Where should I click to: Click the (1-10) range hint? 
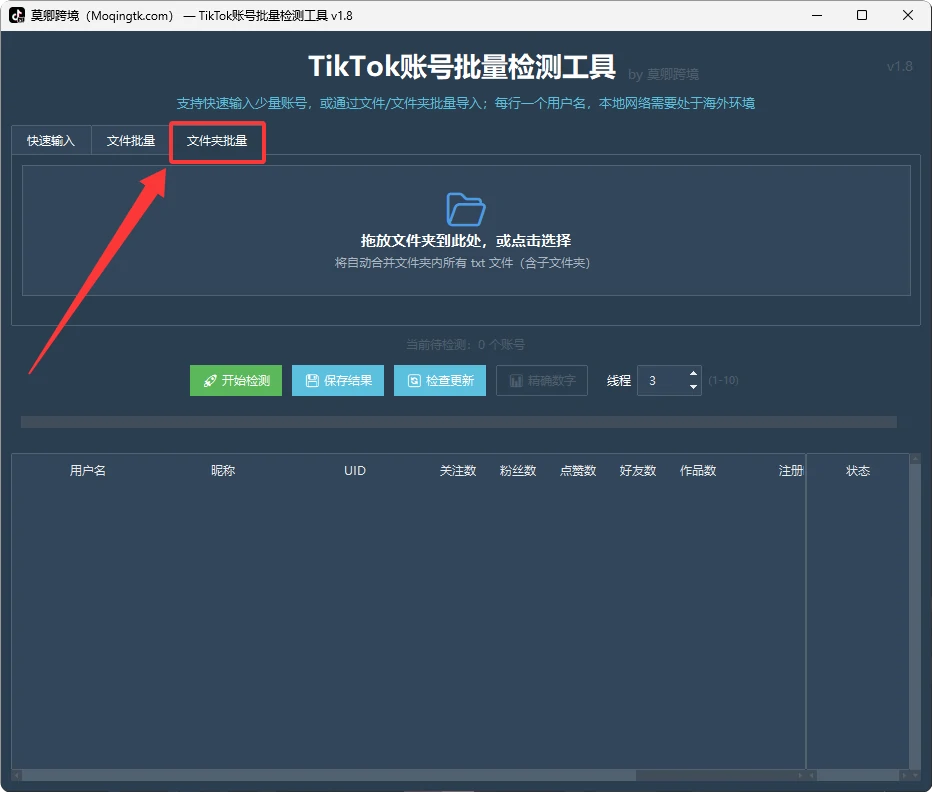[x=723, y=381]
